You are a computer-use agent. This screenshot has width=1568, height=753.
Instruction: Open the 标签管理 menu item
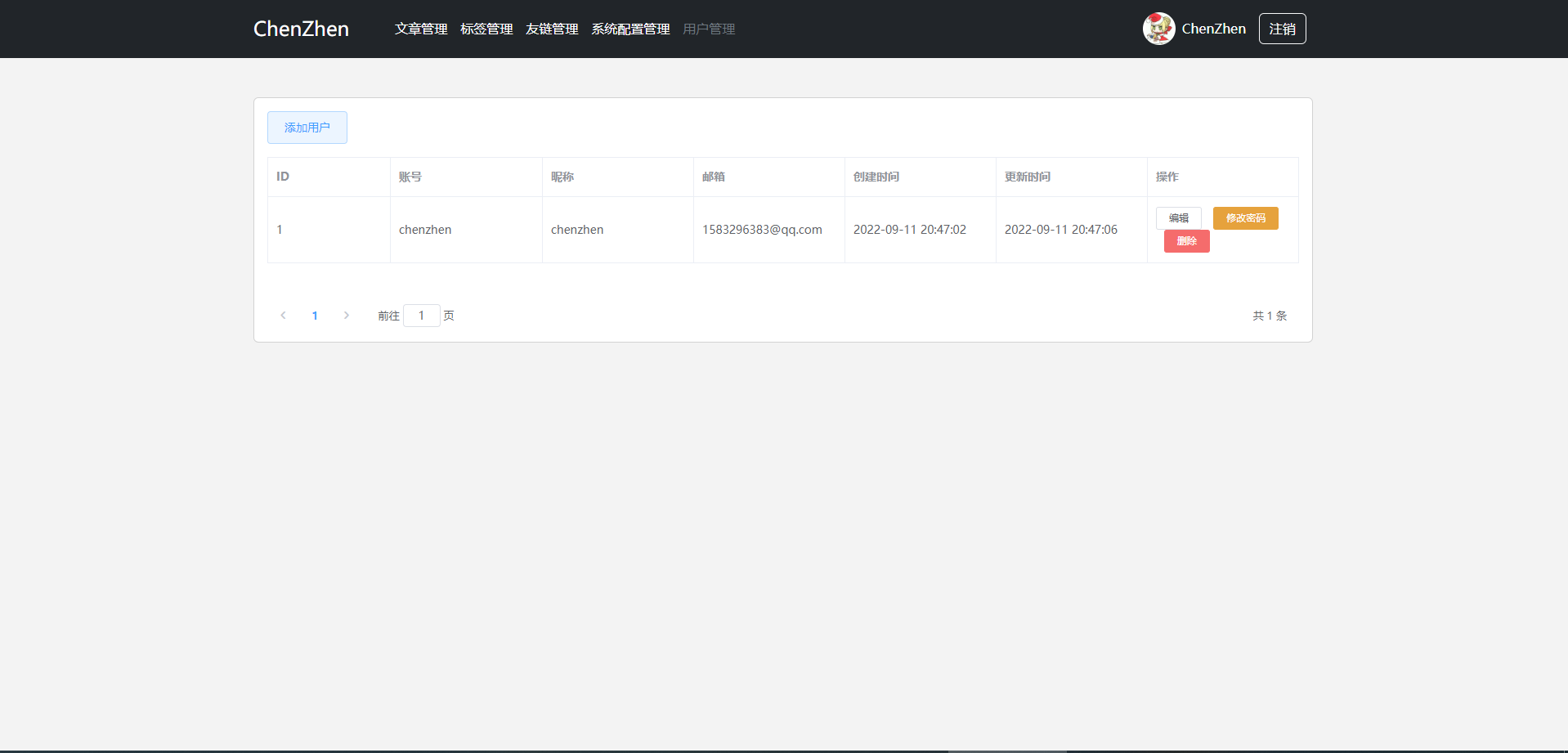(486, 29)
